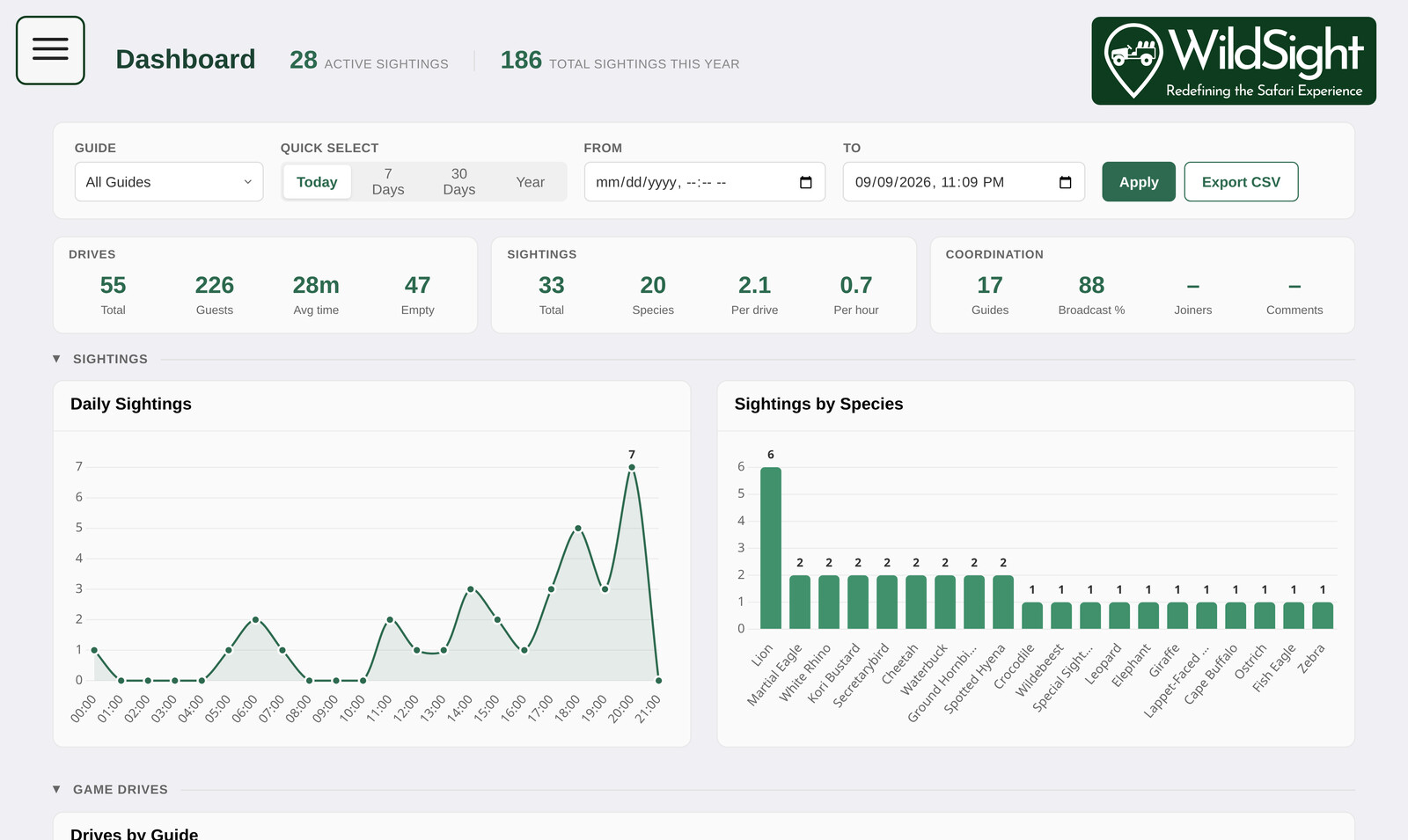Click the 186 TOTAL SIGHTINGS THIS YEAR counter

620,61
